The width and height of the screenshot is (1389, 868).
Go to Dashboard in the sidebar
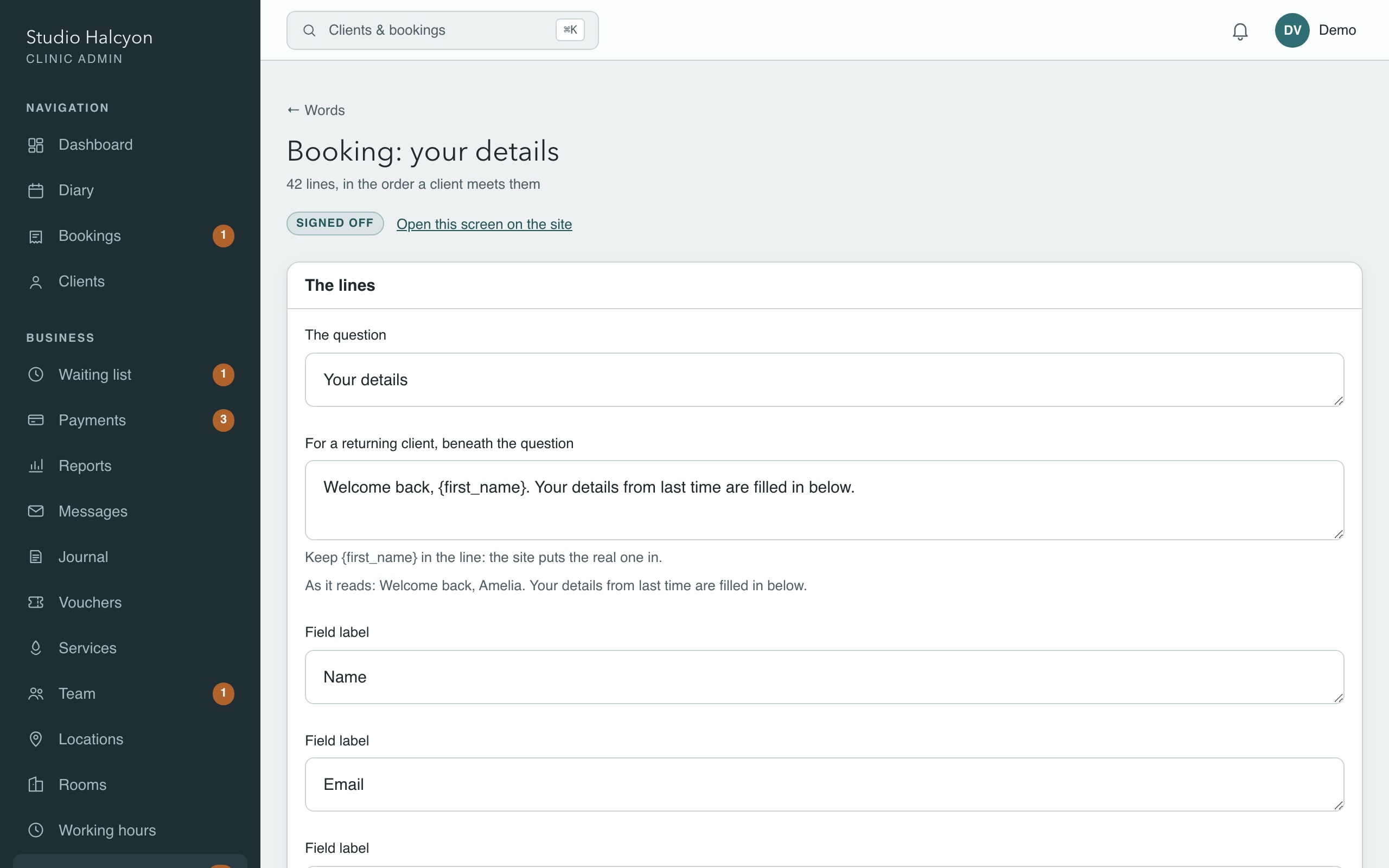(x=130, y=145)
